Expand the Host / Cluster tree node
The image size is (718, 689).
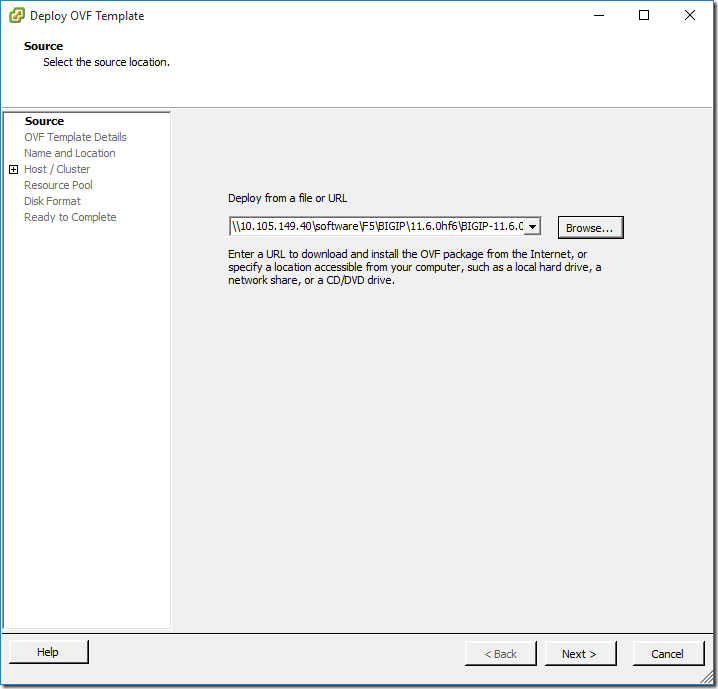[14, 170]
